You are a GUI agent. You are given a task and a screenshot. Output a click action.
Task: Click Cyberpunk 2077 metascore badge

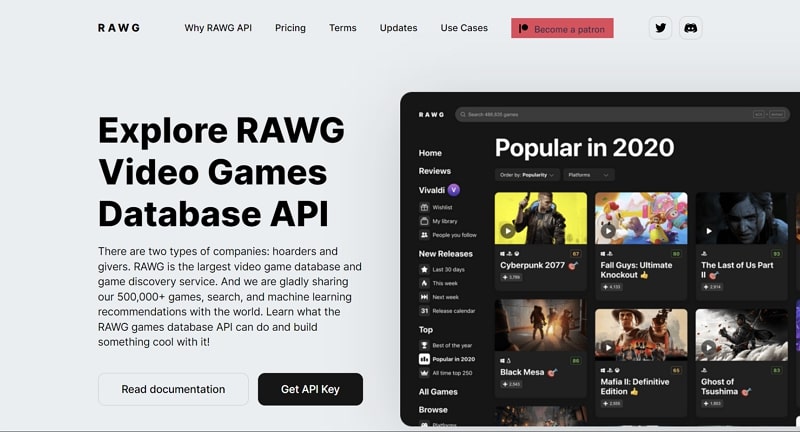576,253
